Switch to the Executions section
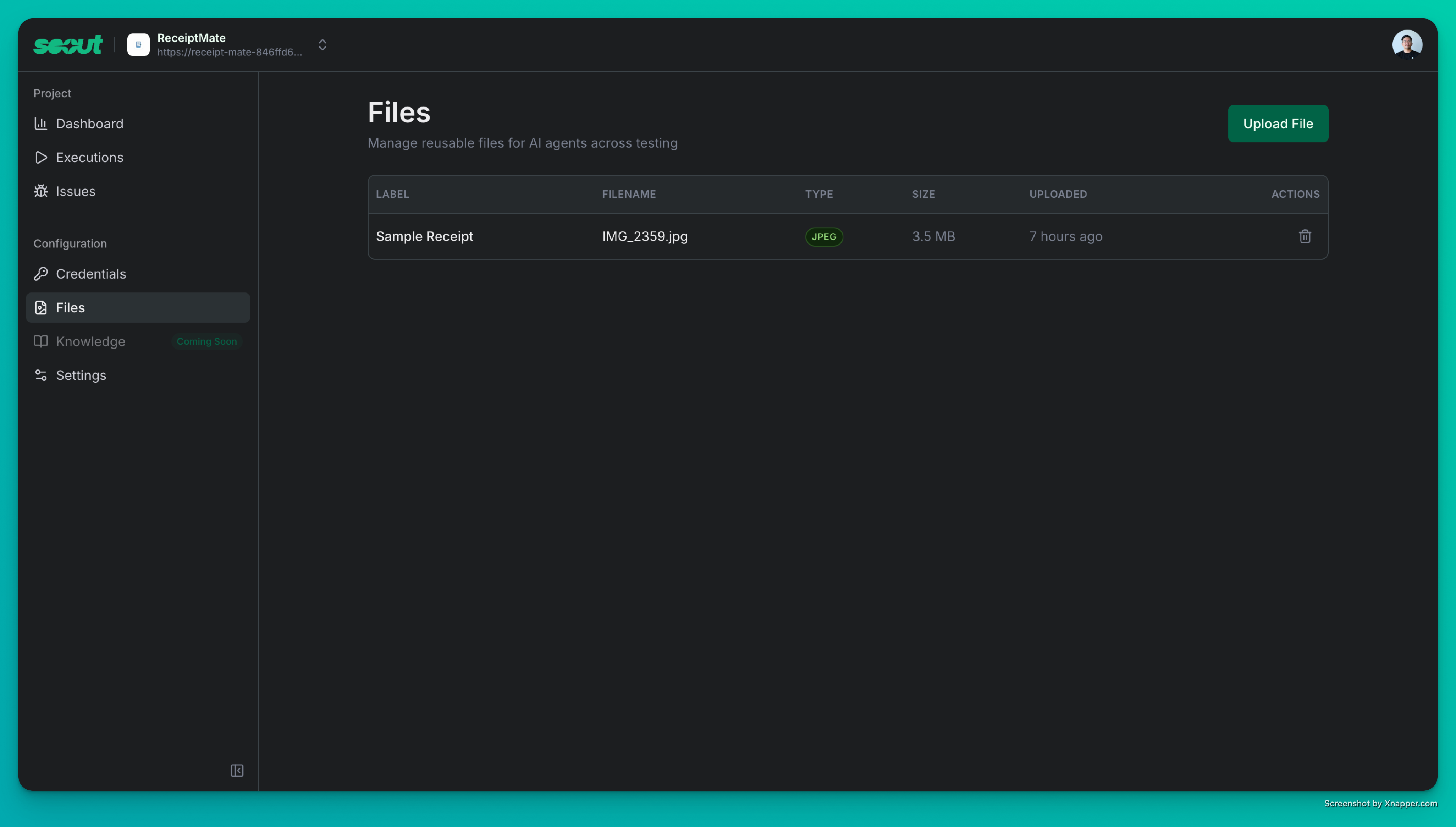Screen dimensions: 1456x827 [90, 157]
